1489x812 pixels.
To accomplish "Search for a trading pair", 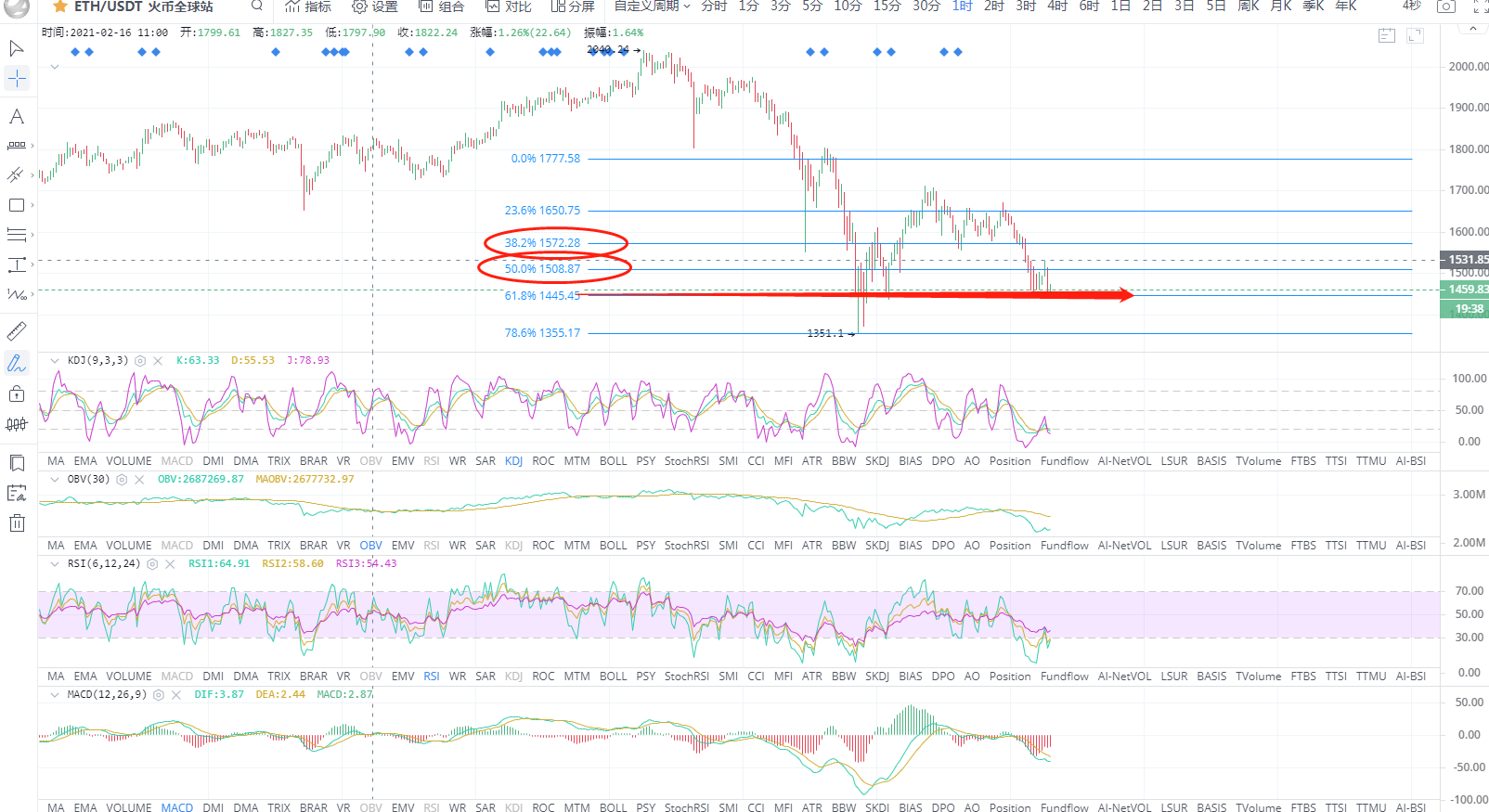I will (x=257, y=6).
